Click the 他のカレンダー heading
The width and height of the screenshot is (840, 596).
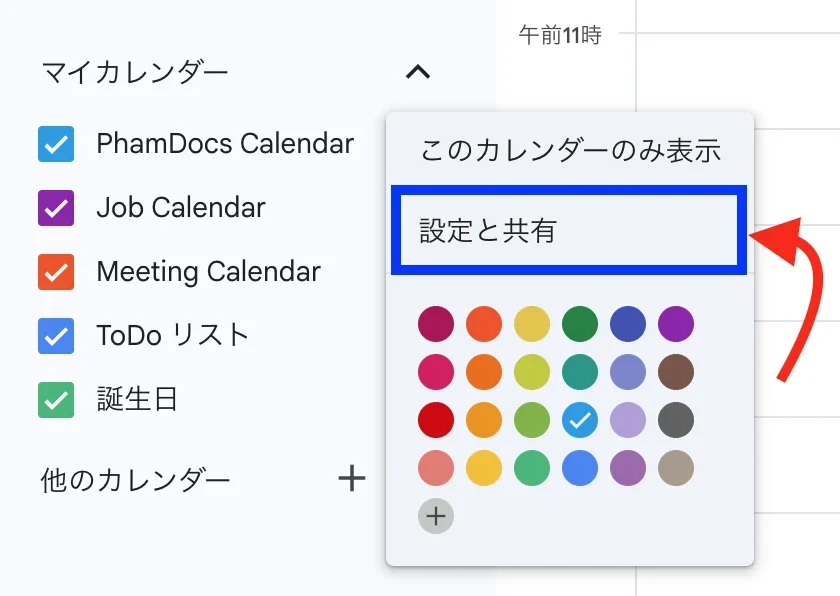(x=135, y=479)
